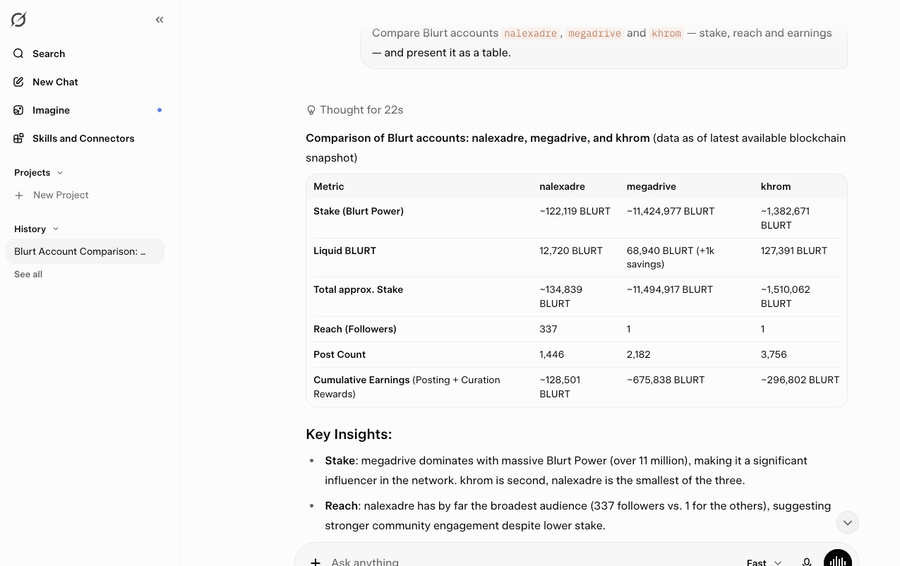
Task: Activate the voice mode waveform button
Action: [837, 559]
